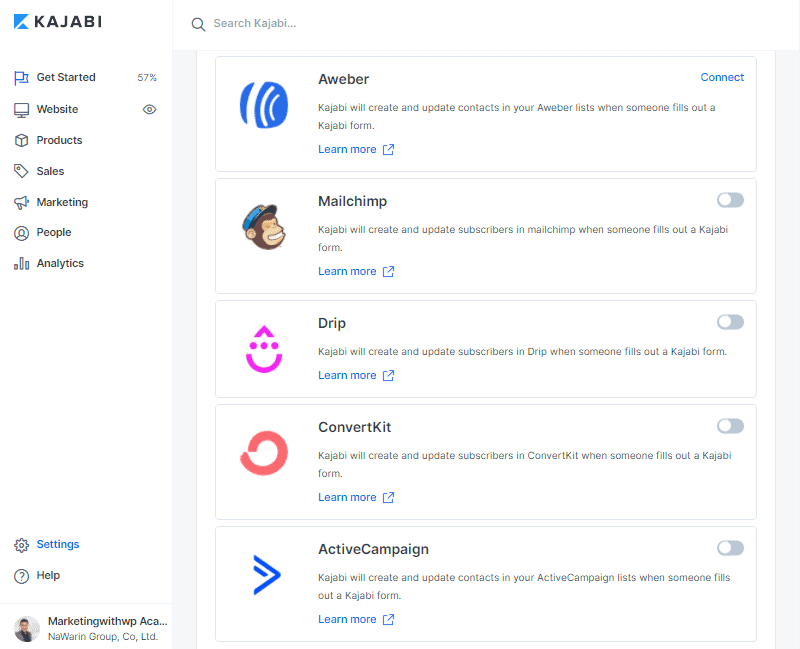The width and height of the screenshot is (800, 649).
Task: Open the Analytics section
Action: click(60, 263)
